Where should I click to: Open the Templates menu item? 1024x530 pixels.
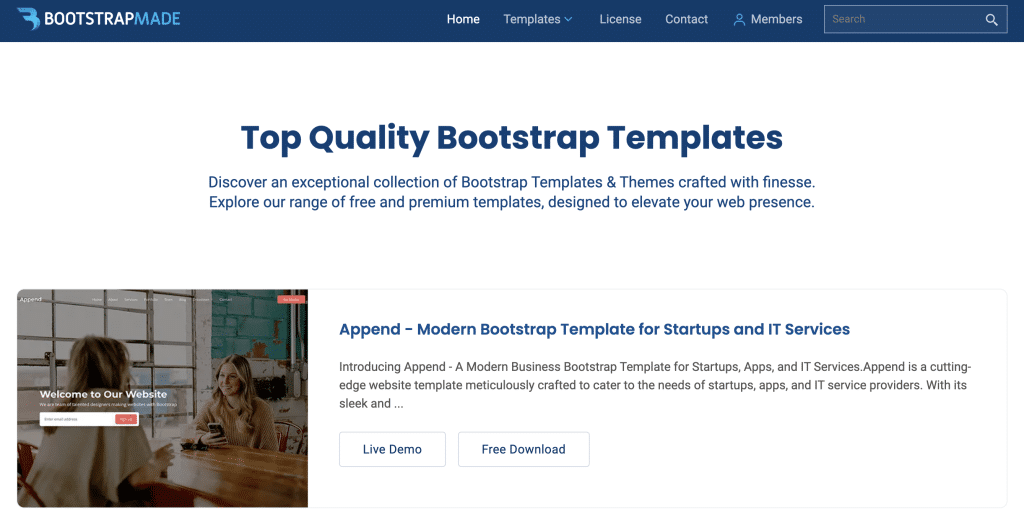coord(531,19)
